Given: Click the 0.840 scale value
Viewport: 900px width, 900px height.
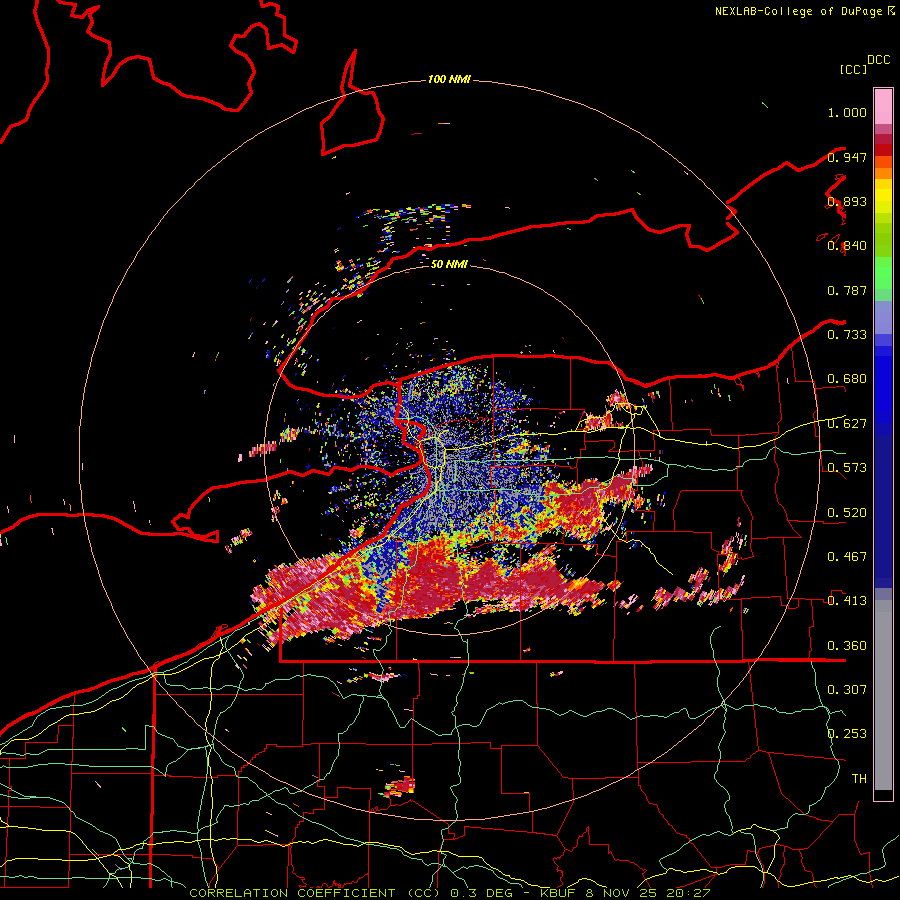Looking at the screenshot, I should tap(847, 246).
